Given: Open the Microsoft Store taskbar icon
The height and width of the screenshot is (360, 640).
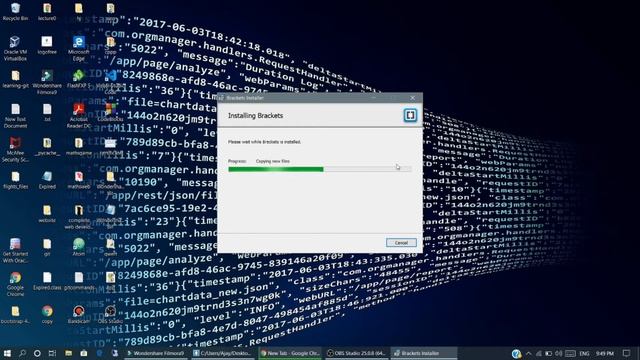Looking at the screenshot, I should (84, 353).
